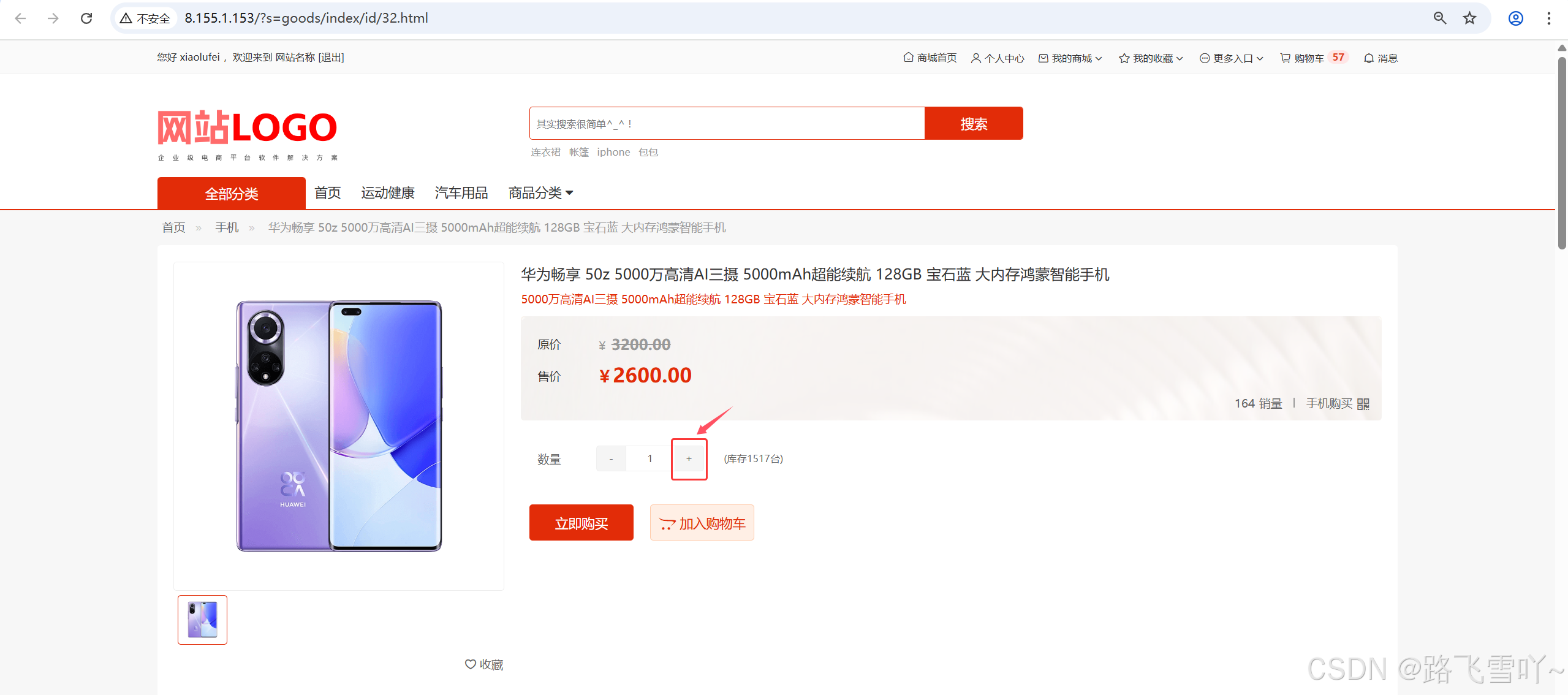Open the shopping cart with 57 items
The height and width of the screenshot is (695, 1568).
(1314, 58)
